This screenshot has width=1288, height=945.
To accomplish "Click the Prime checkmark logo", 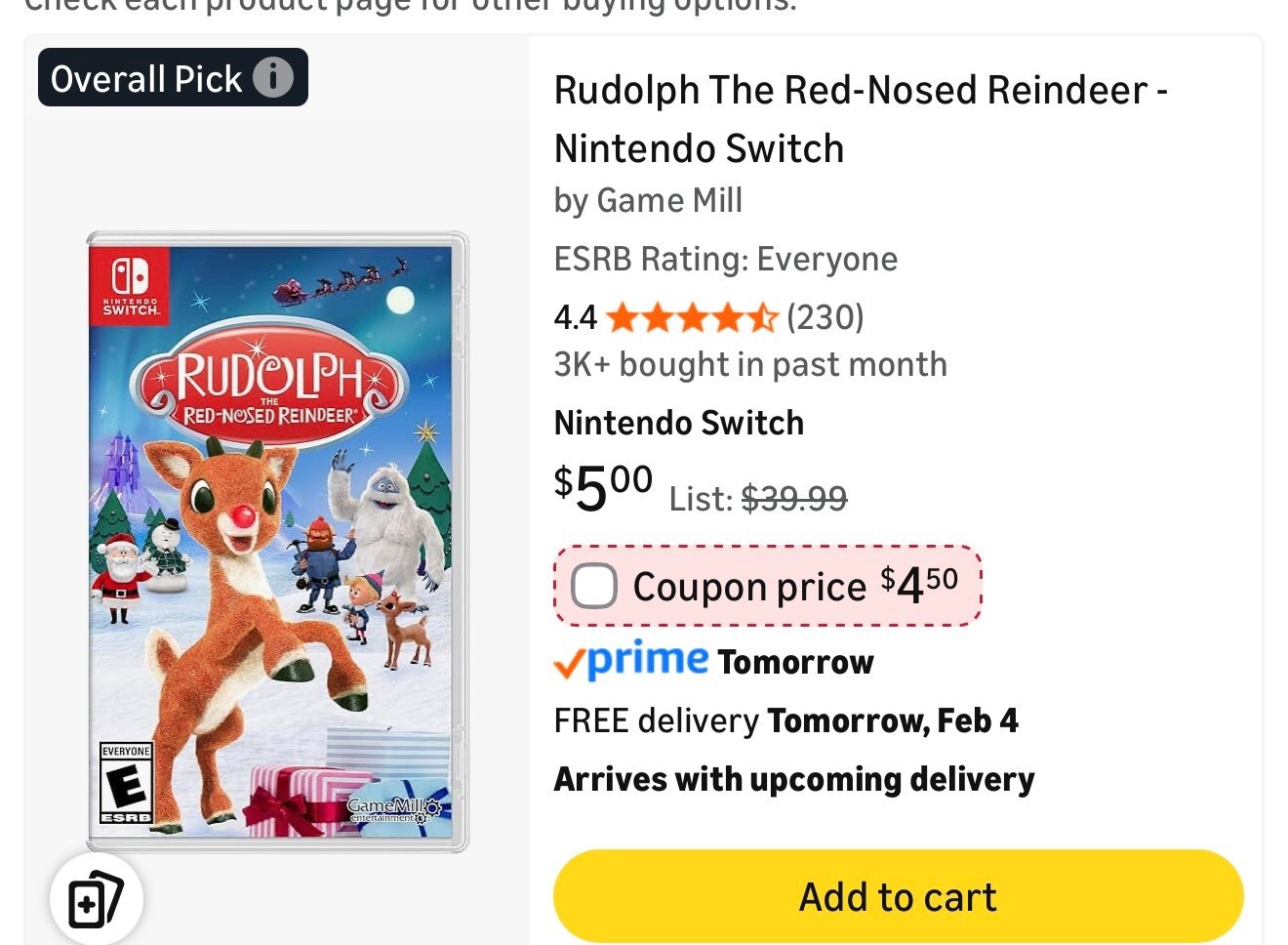I will 568,662.
